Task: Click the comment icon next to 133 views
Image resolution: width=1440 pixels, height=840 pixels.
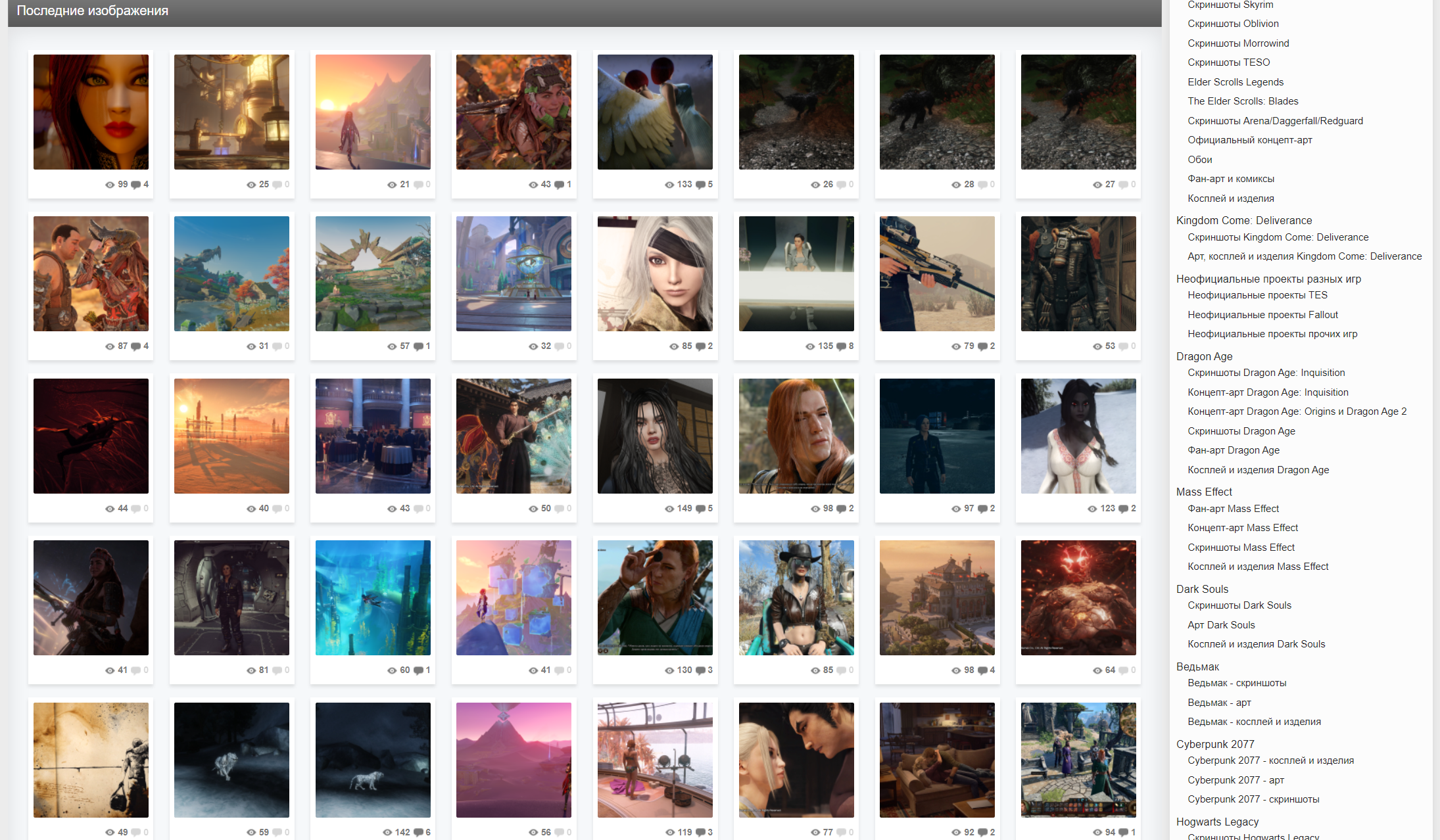Action: tap(700, 185)
